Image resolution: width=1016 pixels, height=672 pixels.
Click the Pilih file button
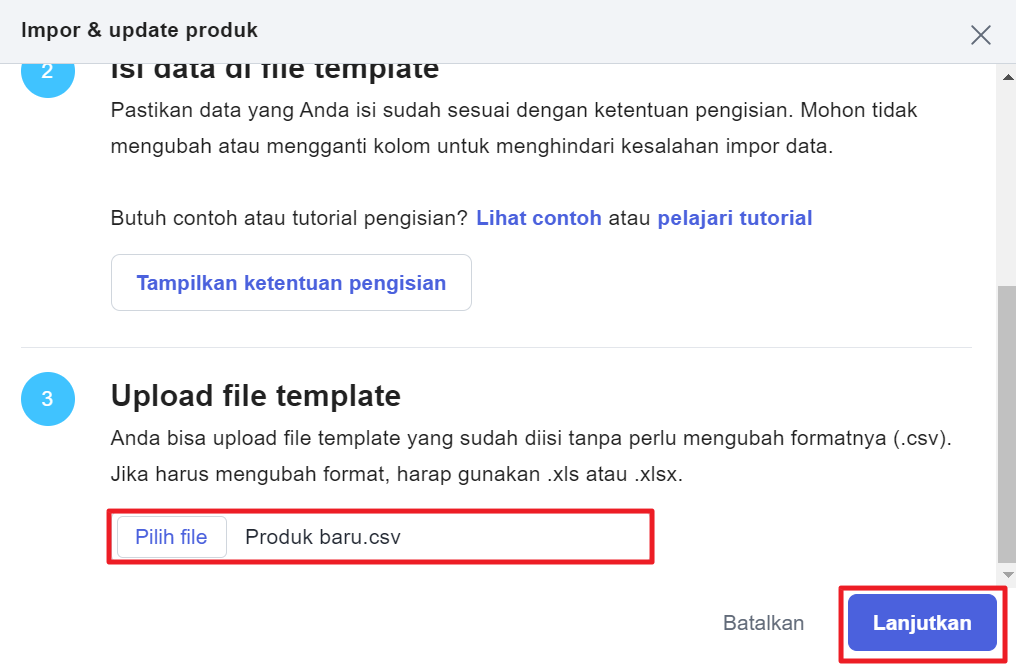pyautogui.click(x=172, y=537)
